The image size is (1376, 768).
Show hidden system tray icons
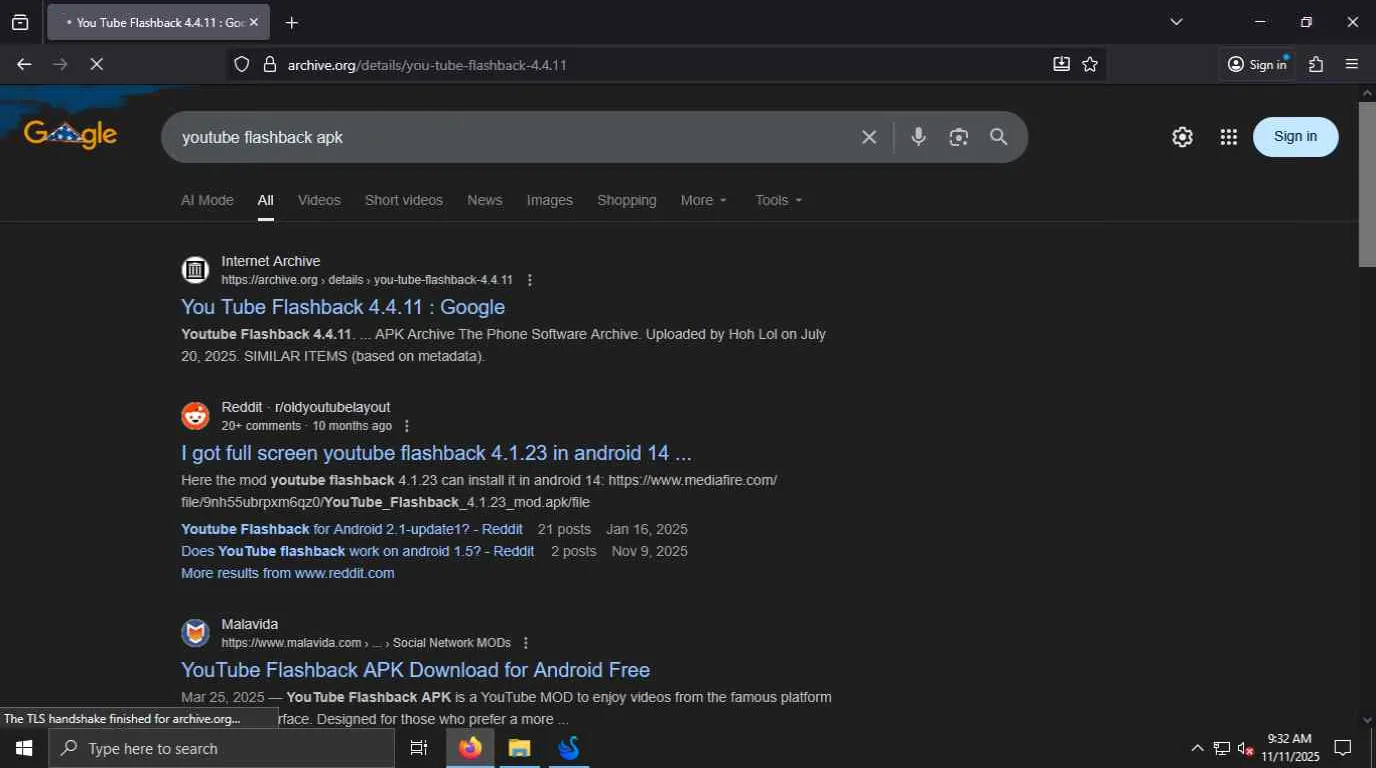[x=1197, y=748]
